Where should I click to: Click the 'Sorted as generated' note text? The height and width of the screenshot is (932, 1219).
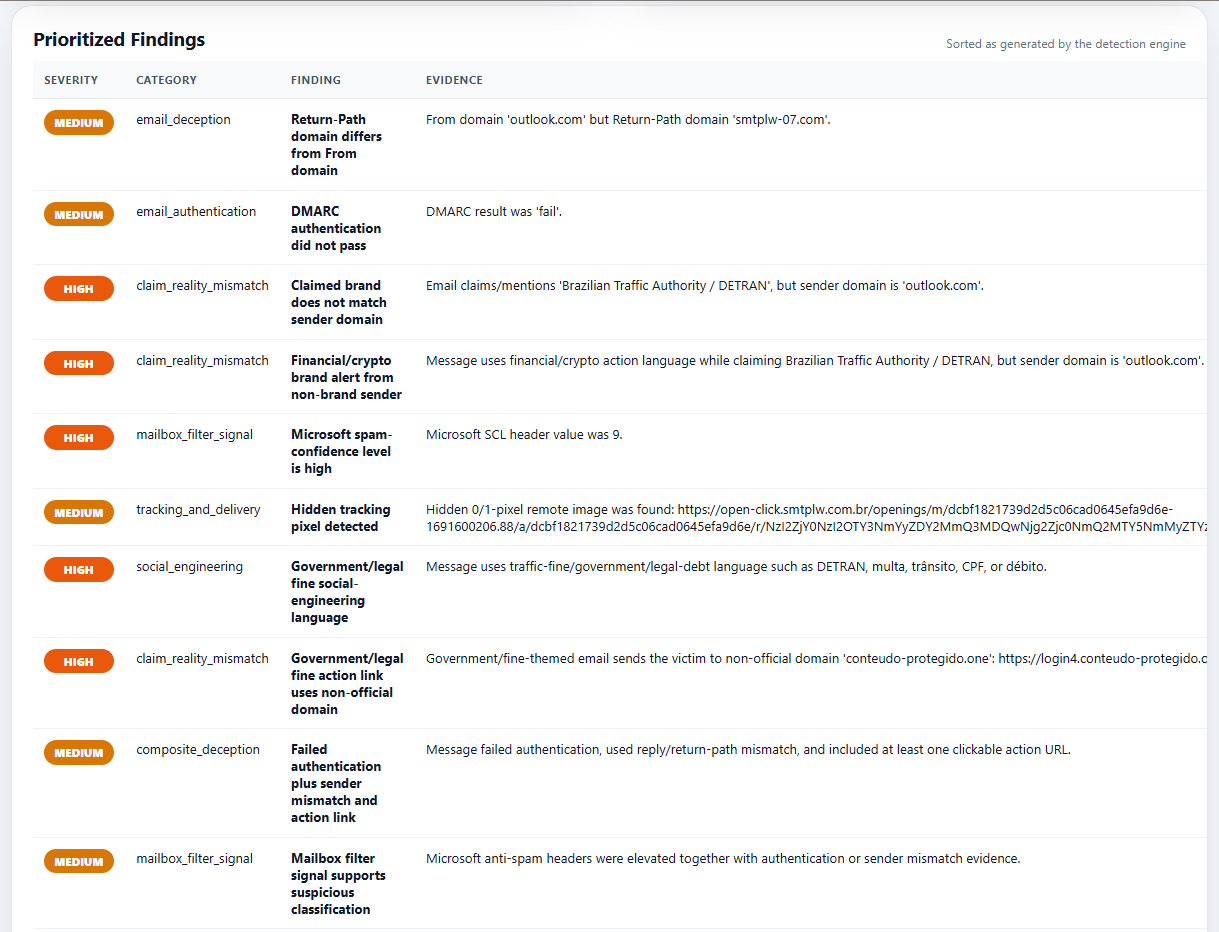1066,44
